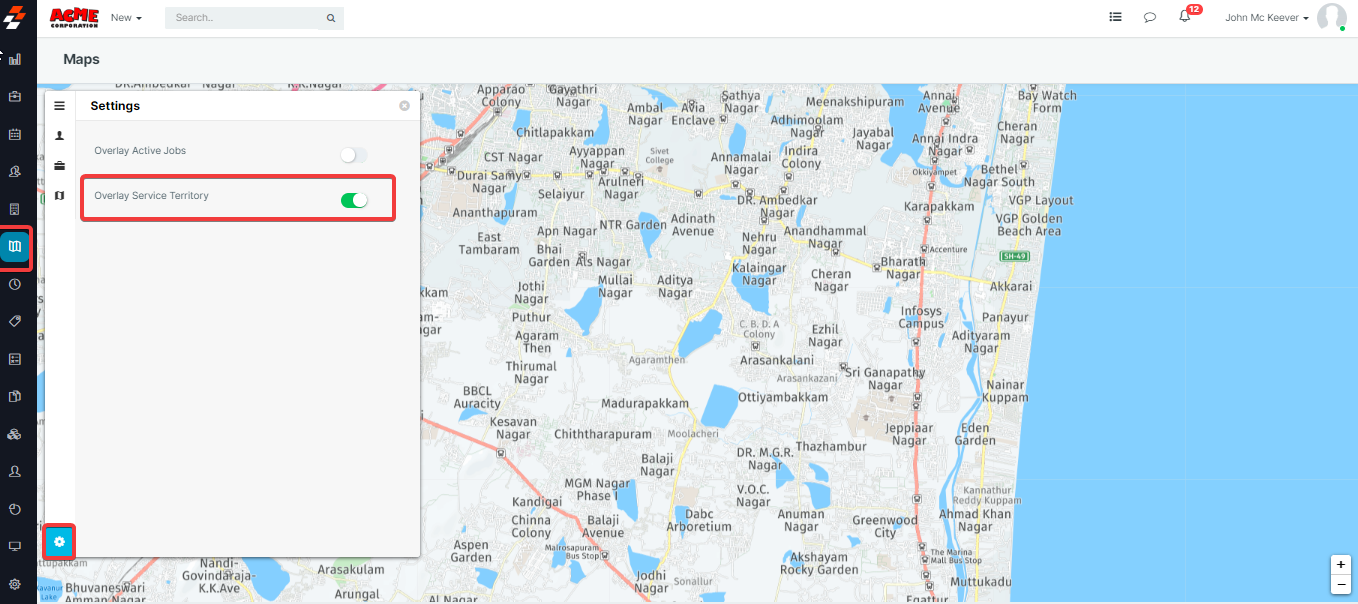1358x604 pixels.
Task: Click Chitlapakkam label on the map
Action: 554,132
